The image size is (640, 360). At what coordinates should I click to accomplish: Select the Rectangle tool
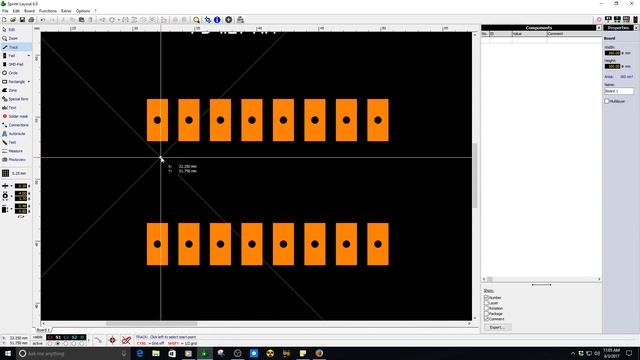point(13,82)
